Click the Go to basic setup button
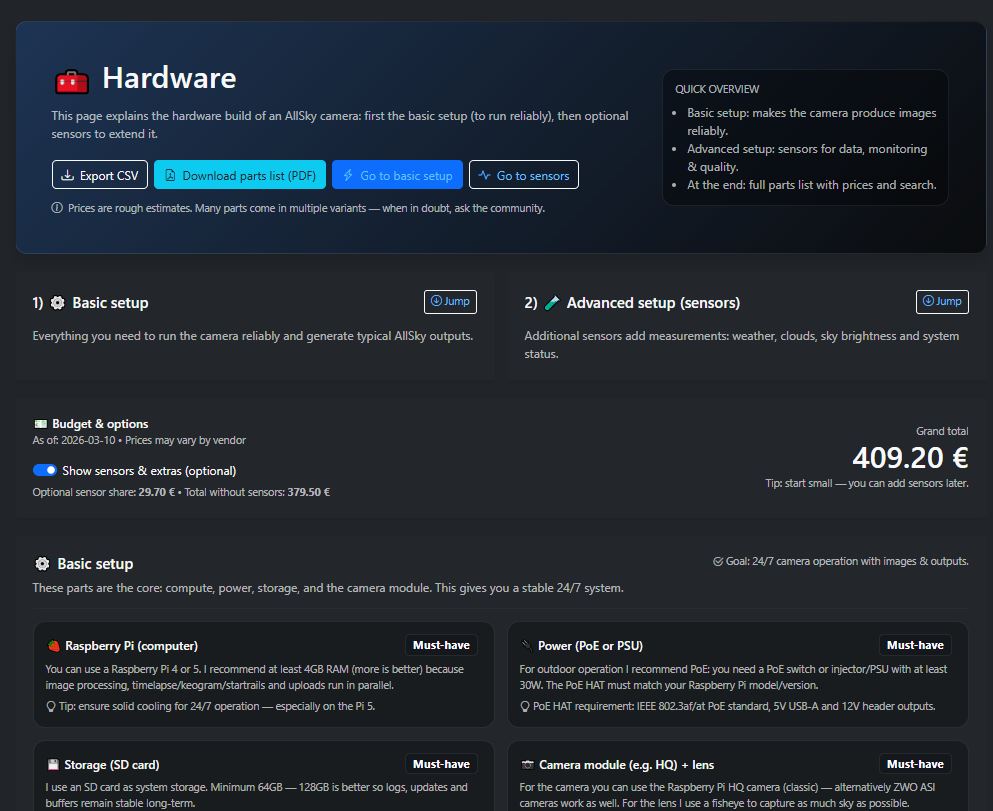Viewport: 993px width, 811px height. 397,174
